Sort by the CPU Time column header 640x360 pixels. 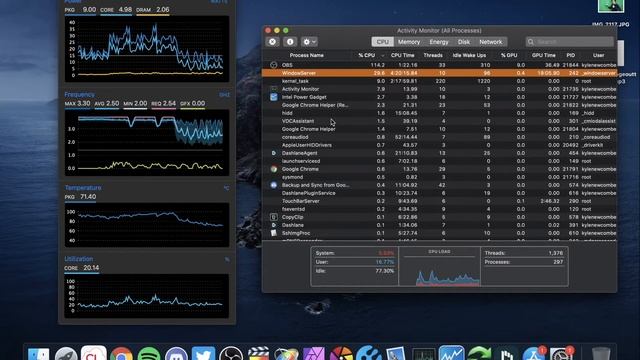coord(402,56)
